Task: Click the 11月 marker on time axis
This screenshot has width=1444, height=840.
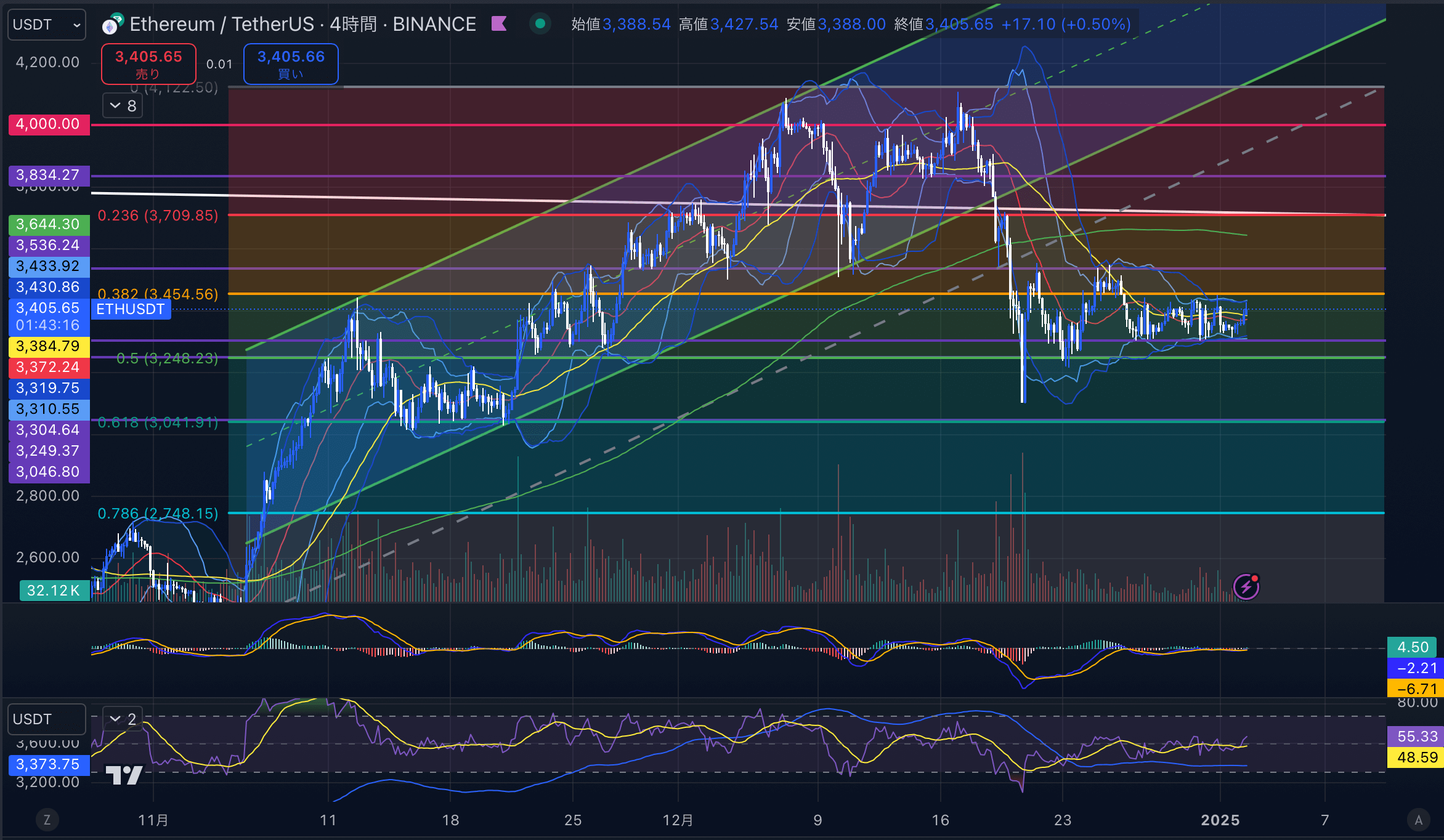Action: 153,820
